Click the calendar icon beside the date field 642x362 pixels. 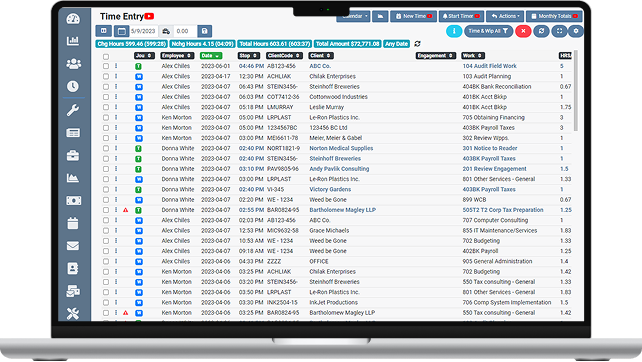(122, 31)
